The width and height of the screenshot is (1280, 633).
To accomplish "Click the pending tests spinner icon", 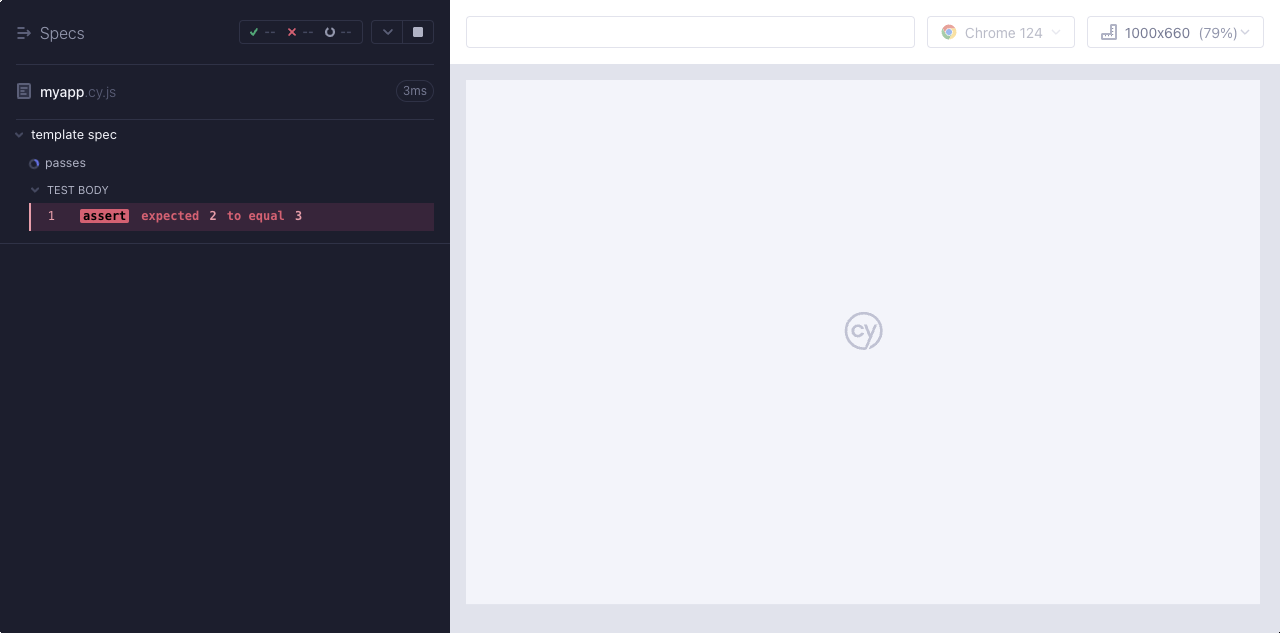I will pos(330,32).
